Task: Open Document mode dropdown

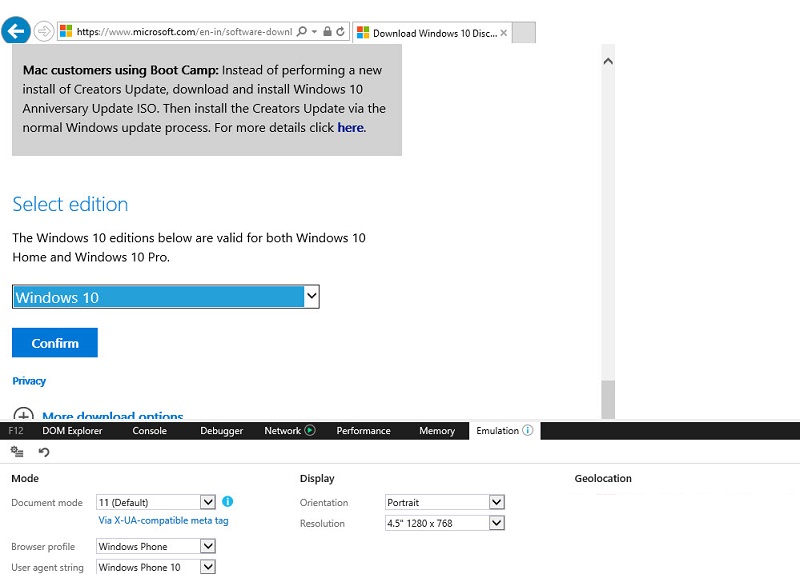Action: point(156,503)
